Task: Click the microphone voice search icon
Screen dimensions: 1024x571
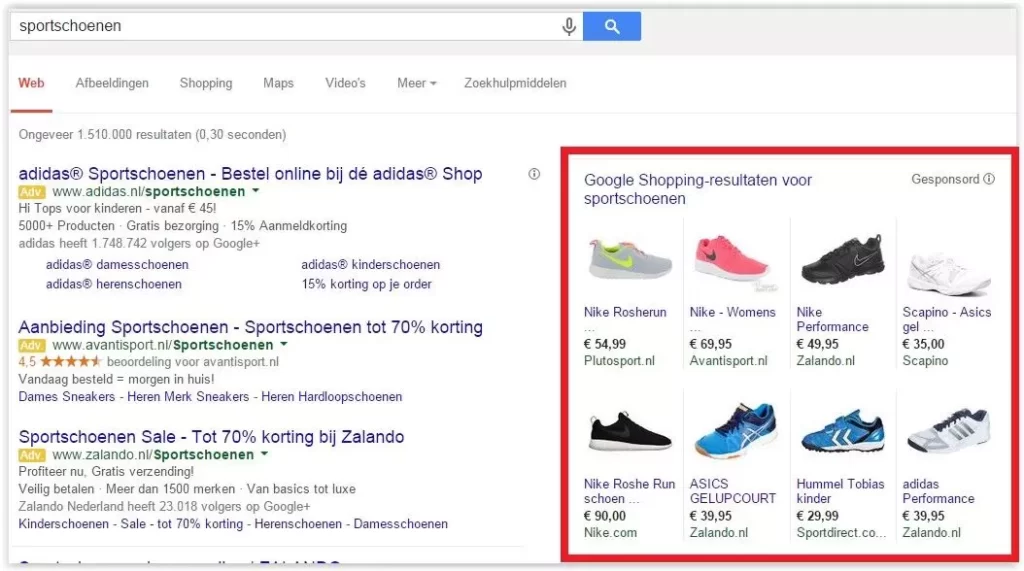Action: pyautogui.click(x=569, y=27)
